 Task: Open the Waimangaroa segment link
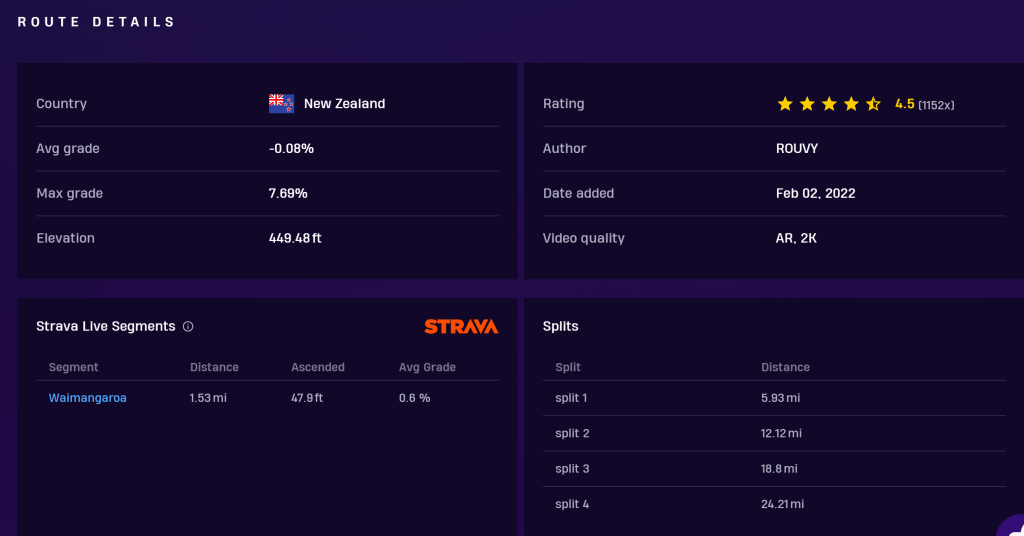(88, 398)
